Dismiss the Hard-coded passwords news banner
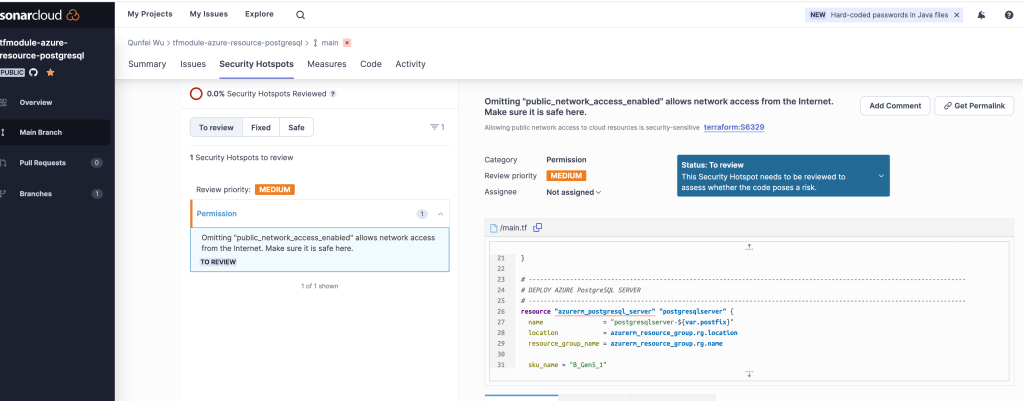Viewport: 1023px width, 401px height. [957, 15]
